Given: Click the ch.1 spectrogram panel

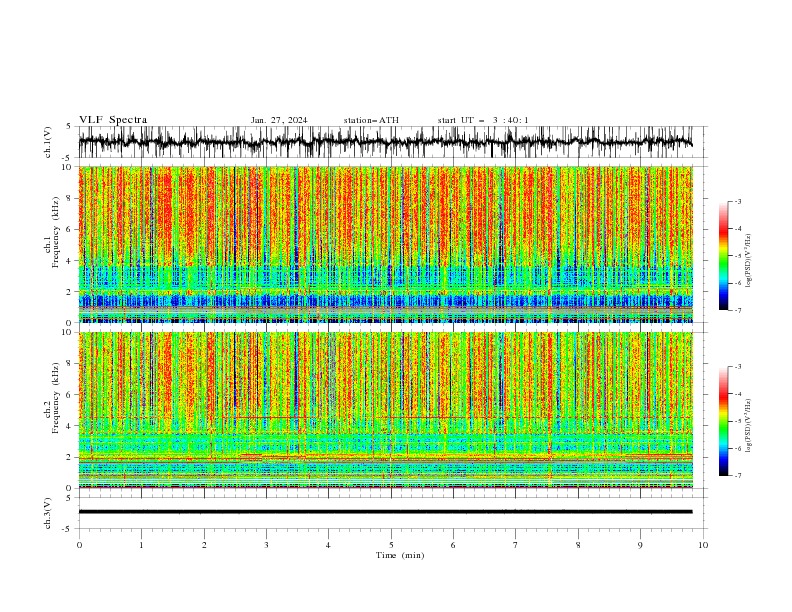Looking at the screenshot, I should pos(385,244).
